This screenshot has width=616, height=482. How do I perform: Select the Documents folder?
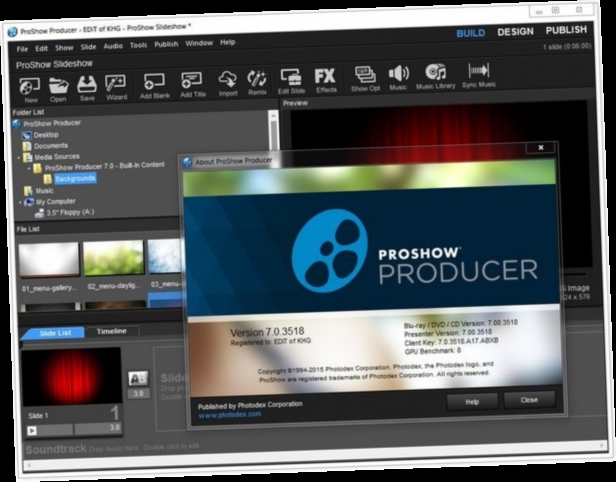pos(51,146)
